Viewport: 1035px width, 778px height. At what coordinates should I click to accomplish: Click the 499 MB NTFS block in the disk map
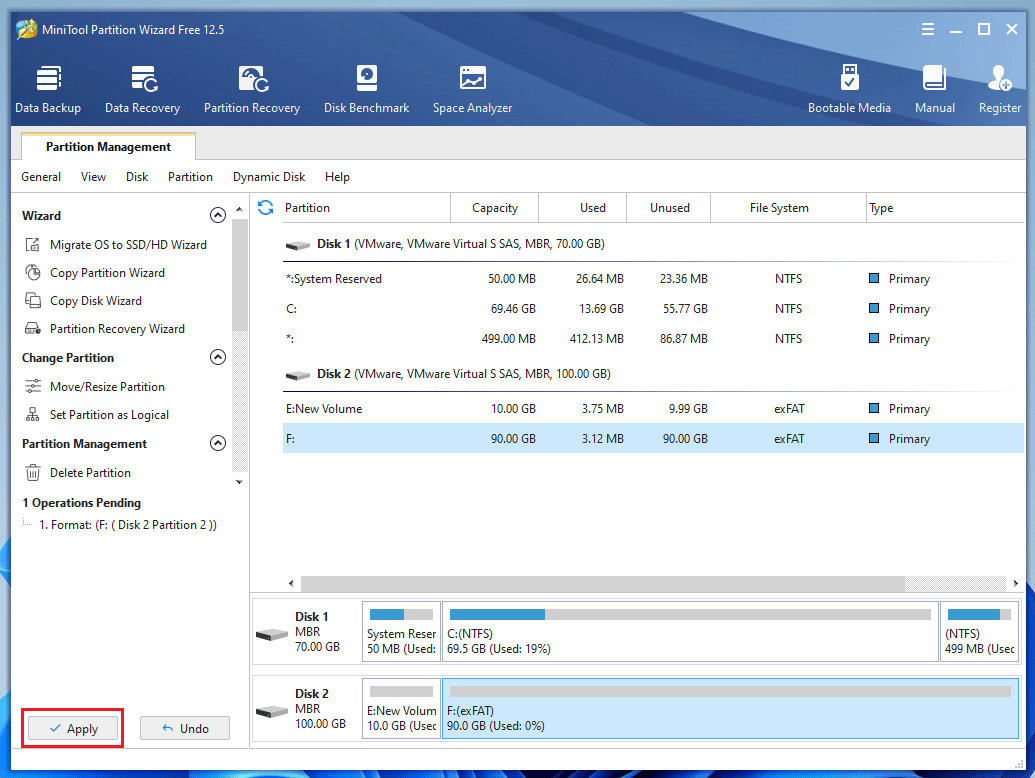980,632
